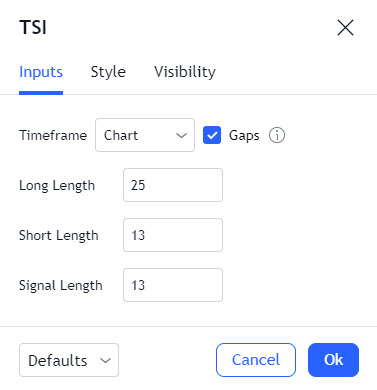This screenshot has width=377, height=390.
Task: Click the chevron arrow in Timeframe box
Action: click(x=181, y=136)
